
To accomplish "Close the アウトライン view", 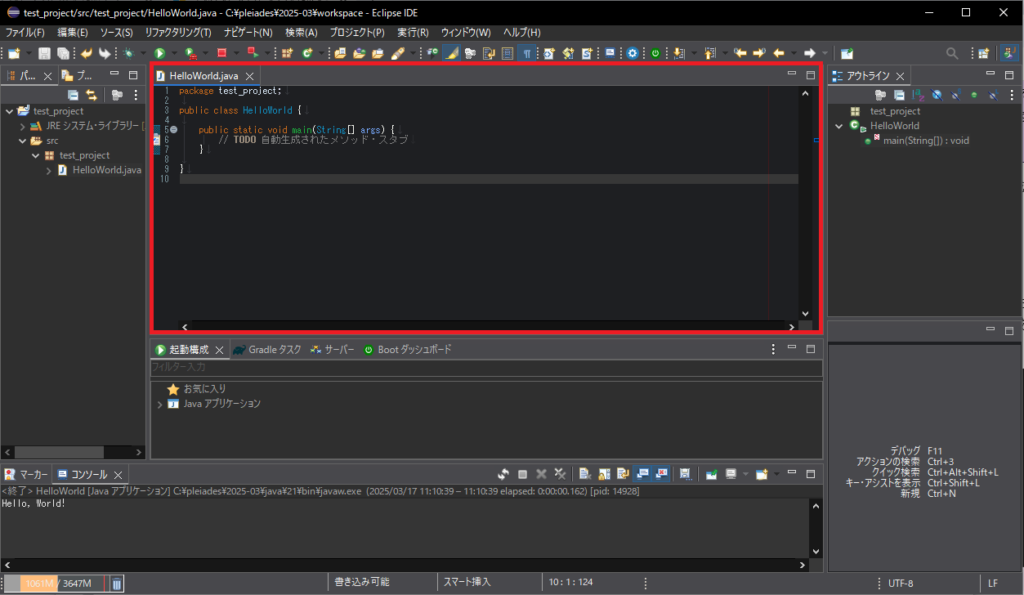I will [900, 76].
